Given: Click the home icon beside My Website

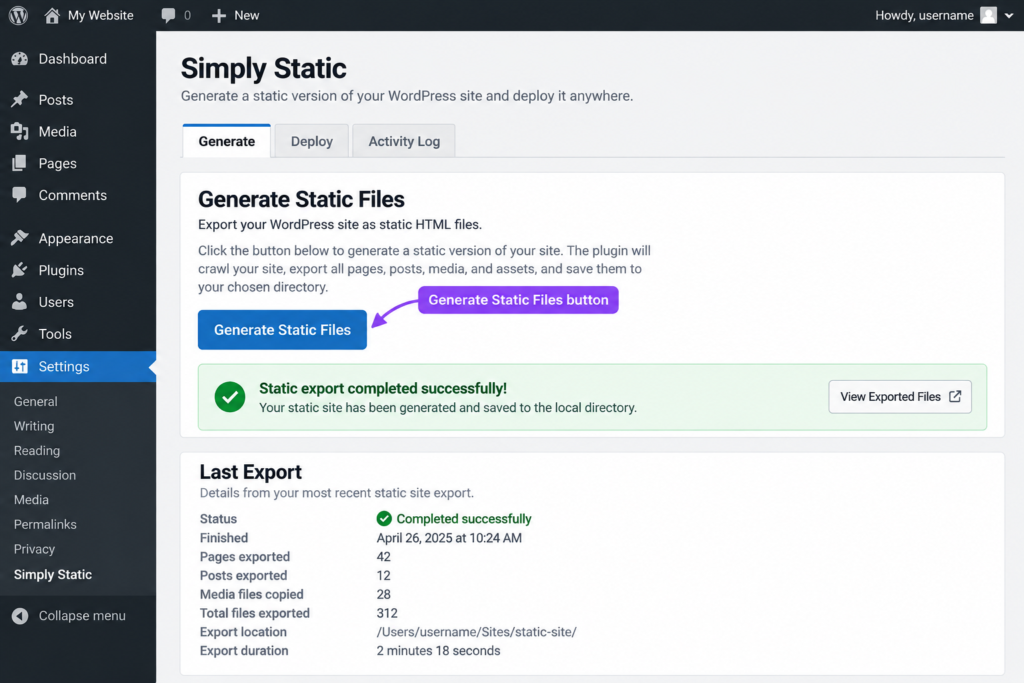Looking at the screenshot, I should (52, 15).
